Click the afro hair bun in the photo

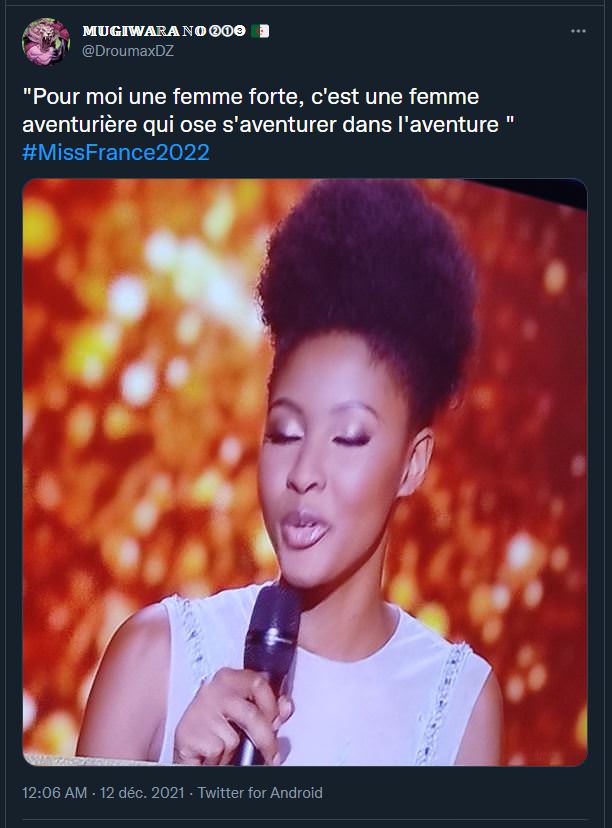point(368,285)
